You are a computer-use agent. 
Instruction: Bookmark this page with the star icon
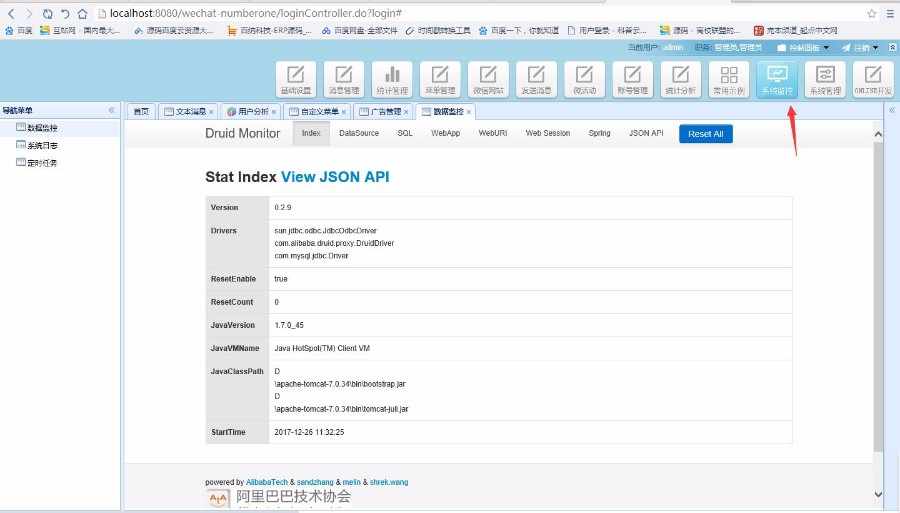tap(872, 13)
